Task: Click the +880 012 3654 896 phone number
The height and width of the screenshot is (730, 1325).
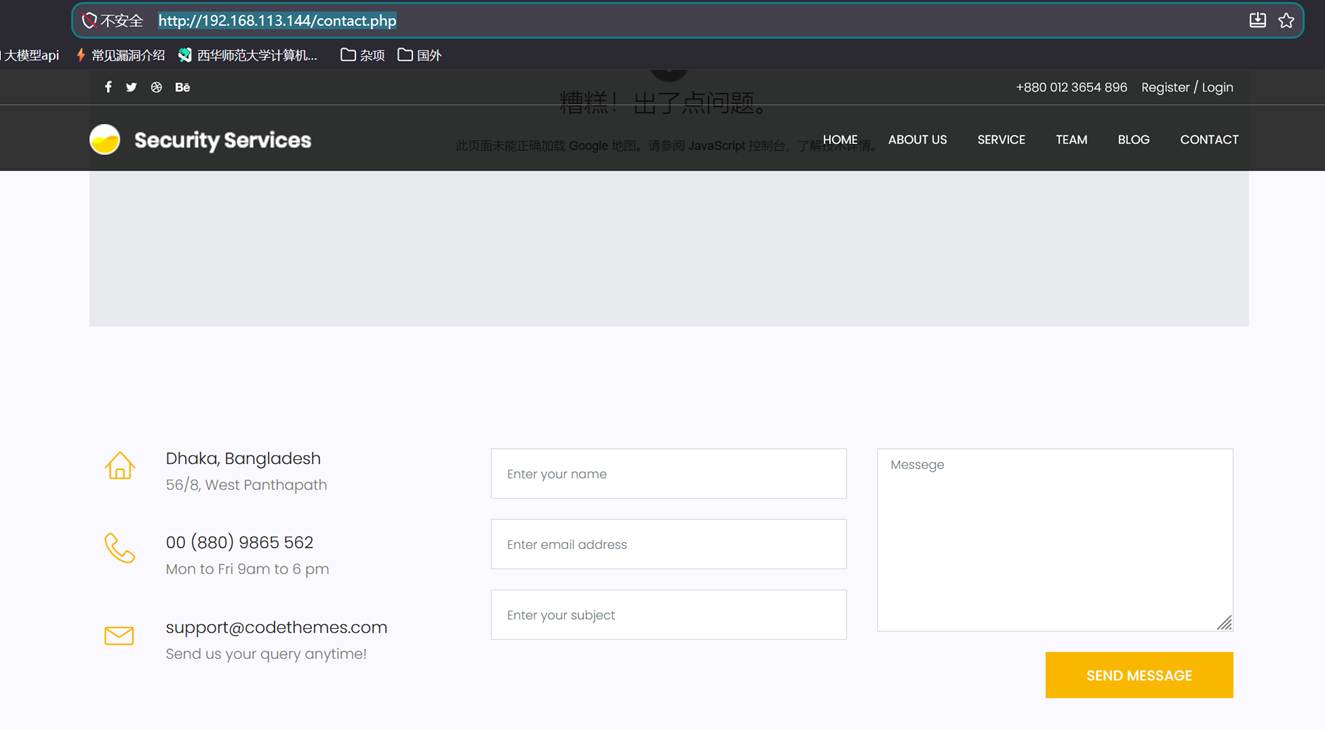Action: 1071,87
